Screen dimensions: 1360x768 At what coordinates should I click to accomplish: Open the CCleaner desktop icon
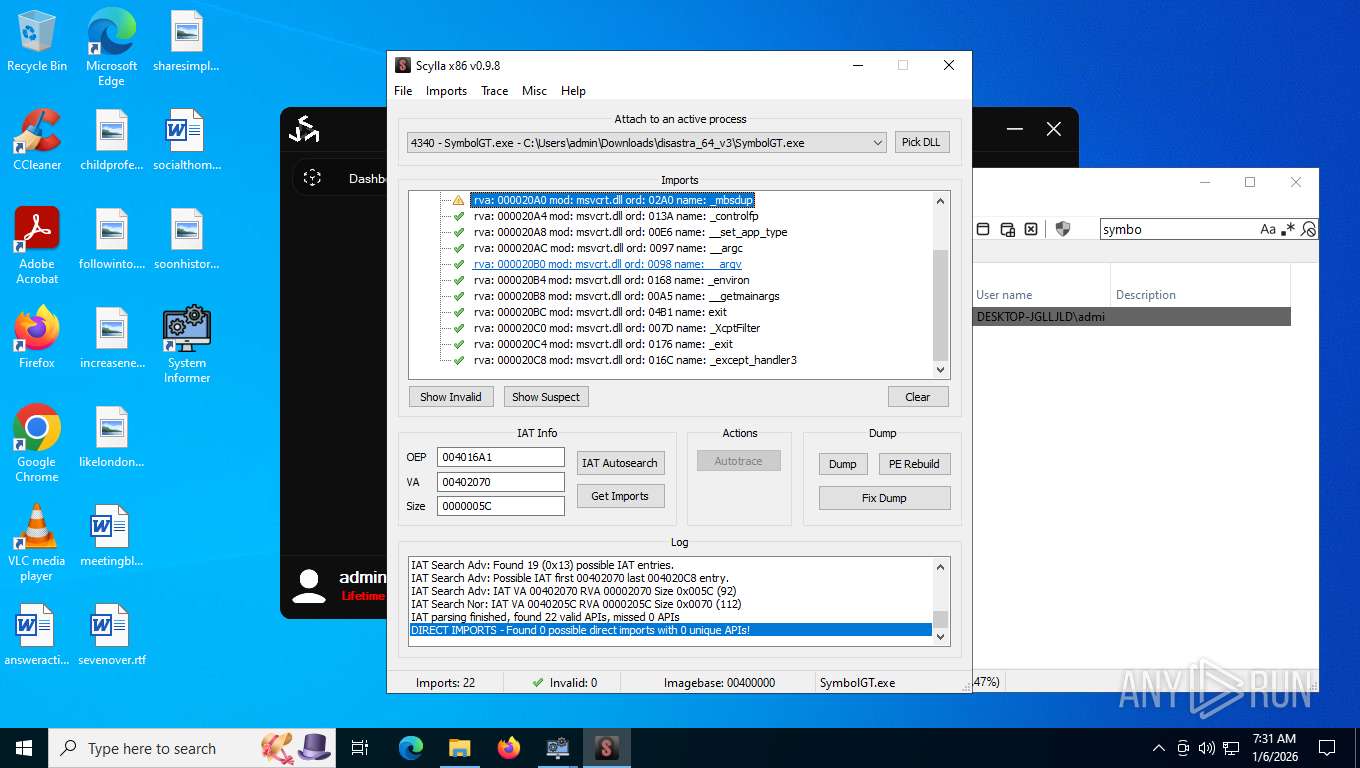[37, 140]
